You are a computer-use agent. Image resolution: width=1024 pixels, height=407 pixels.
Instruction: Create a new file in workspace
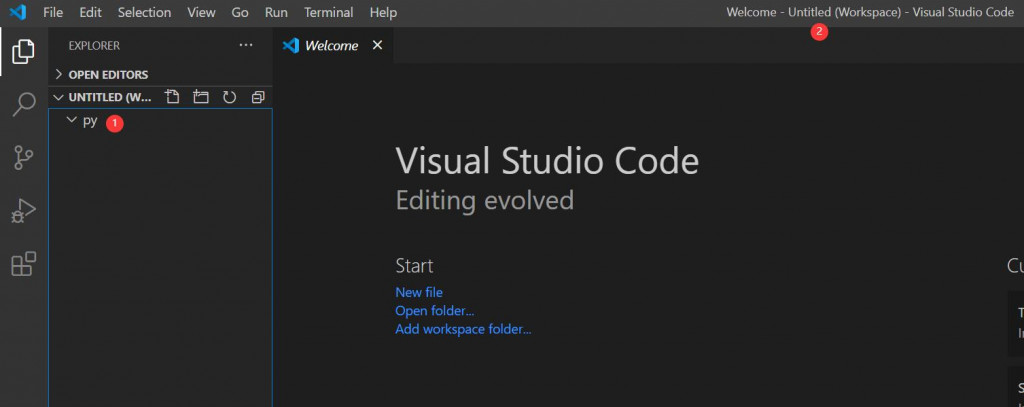point(172,97)
